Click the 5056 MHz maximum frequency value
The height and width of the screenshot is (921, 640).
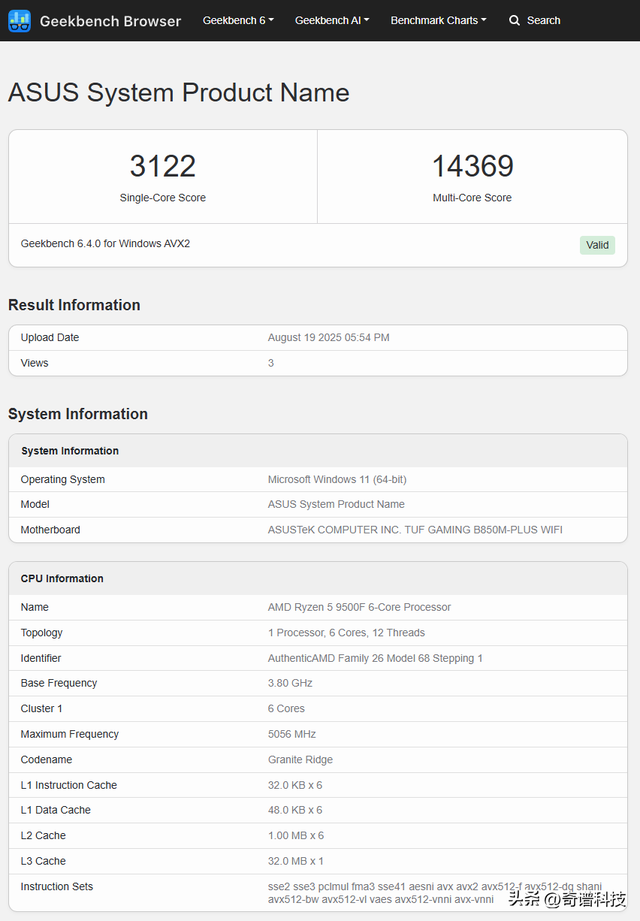point(292,734)
